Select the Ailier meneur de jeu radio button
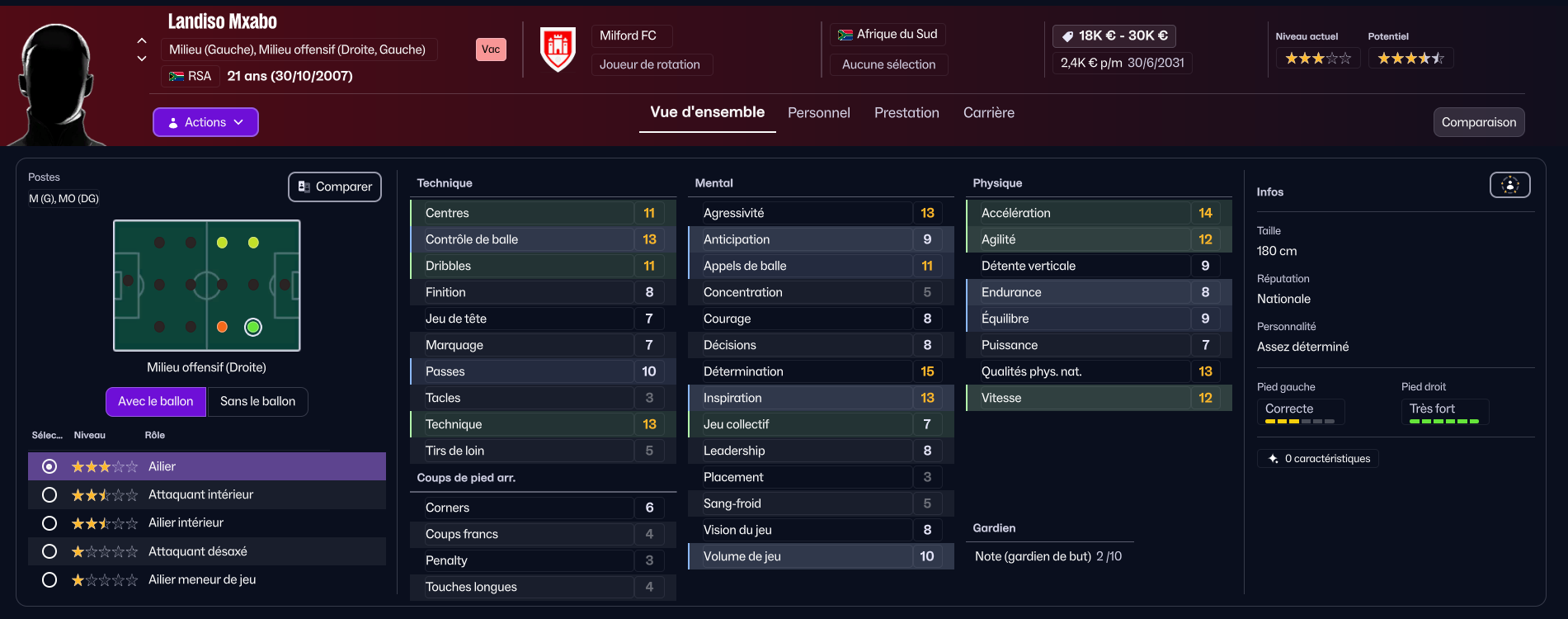 [49, 579]
